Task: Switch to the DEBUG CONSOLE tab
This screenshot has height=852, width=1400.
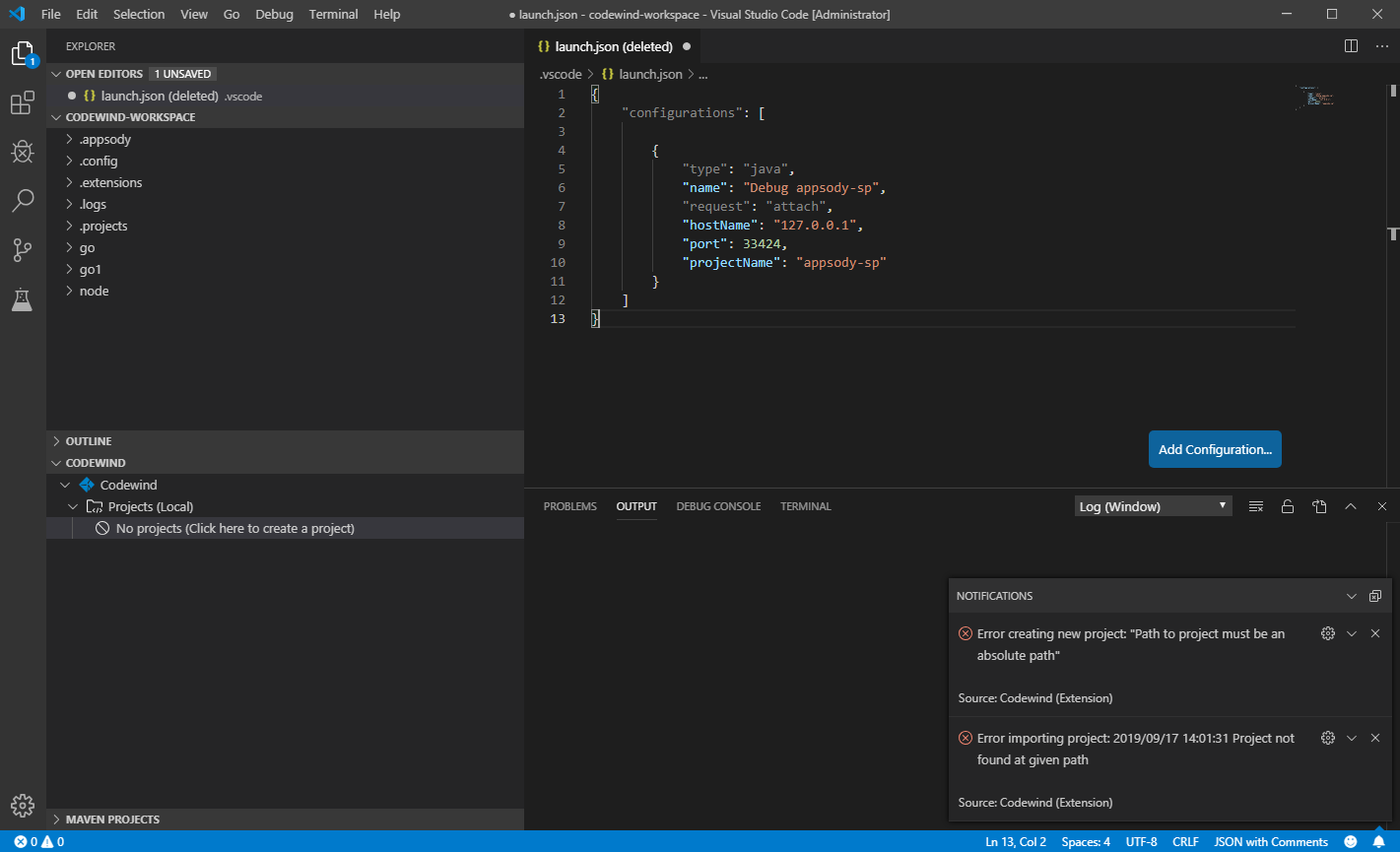Action: (x=717, y=505)
